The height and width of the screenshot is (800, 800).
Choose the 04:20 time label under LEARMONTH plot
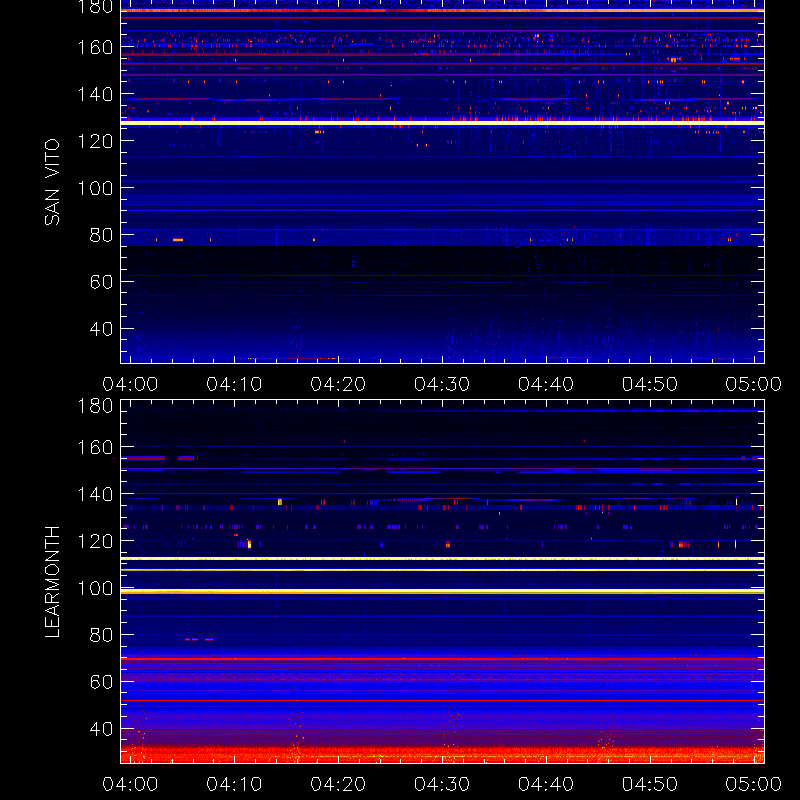[x=338, y=784]
